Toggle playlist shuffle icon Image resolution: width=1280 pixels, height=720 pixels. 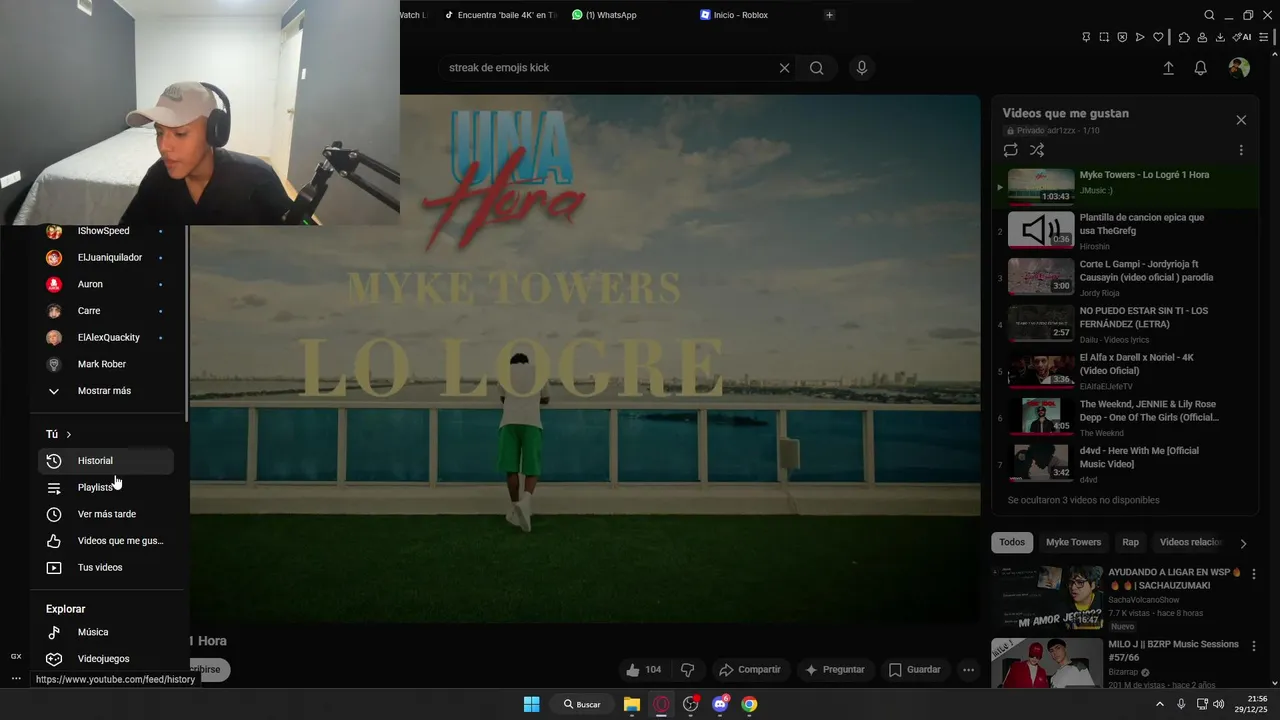pyautogui.click(x=1037, y=150)
